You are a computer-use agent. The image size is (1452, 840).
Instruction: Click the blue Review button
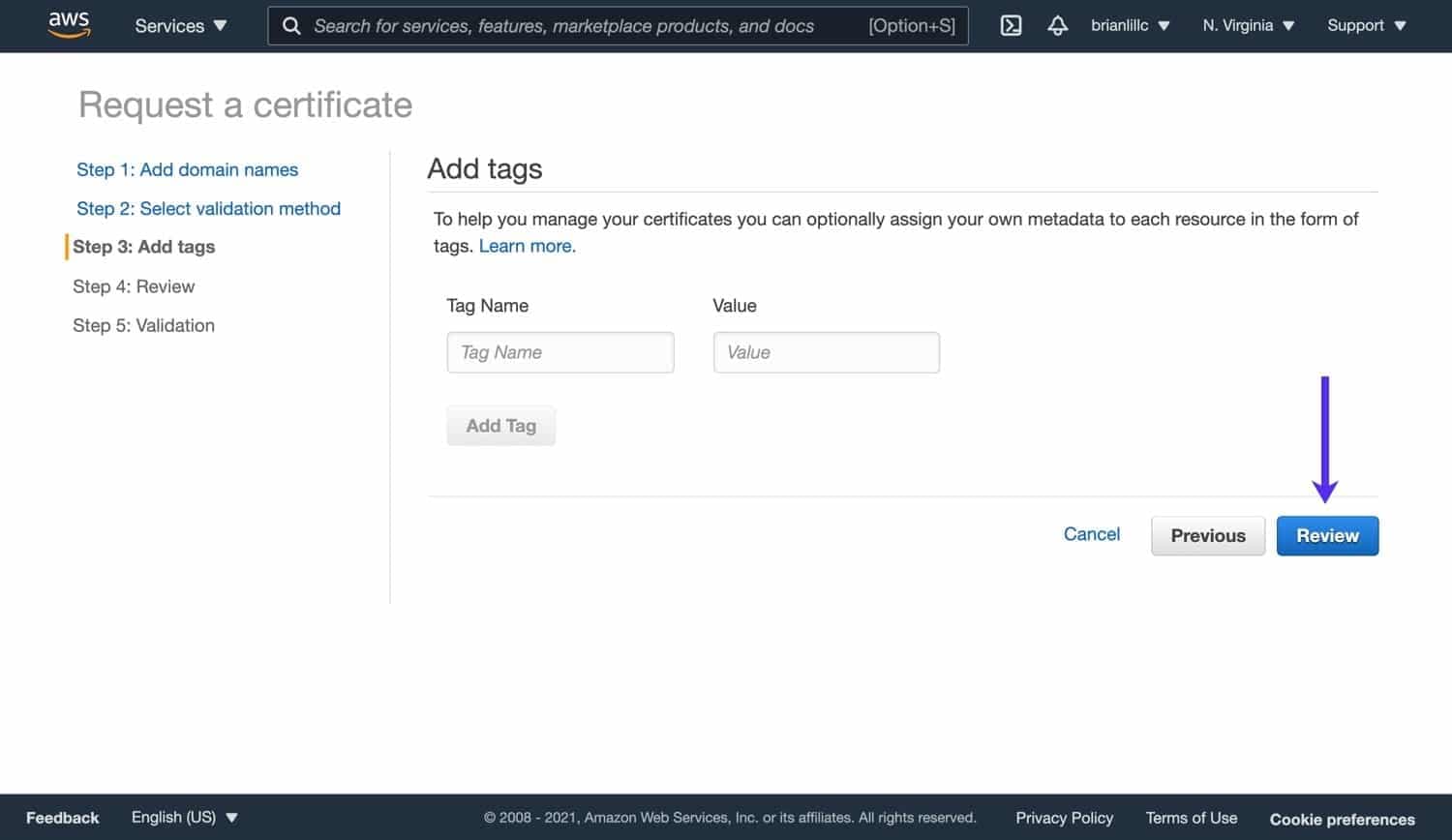pos(1327,536)
